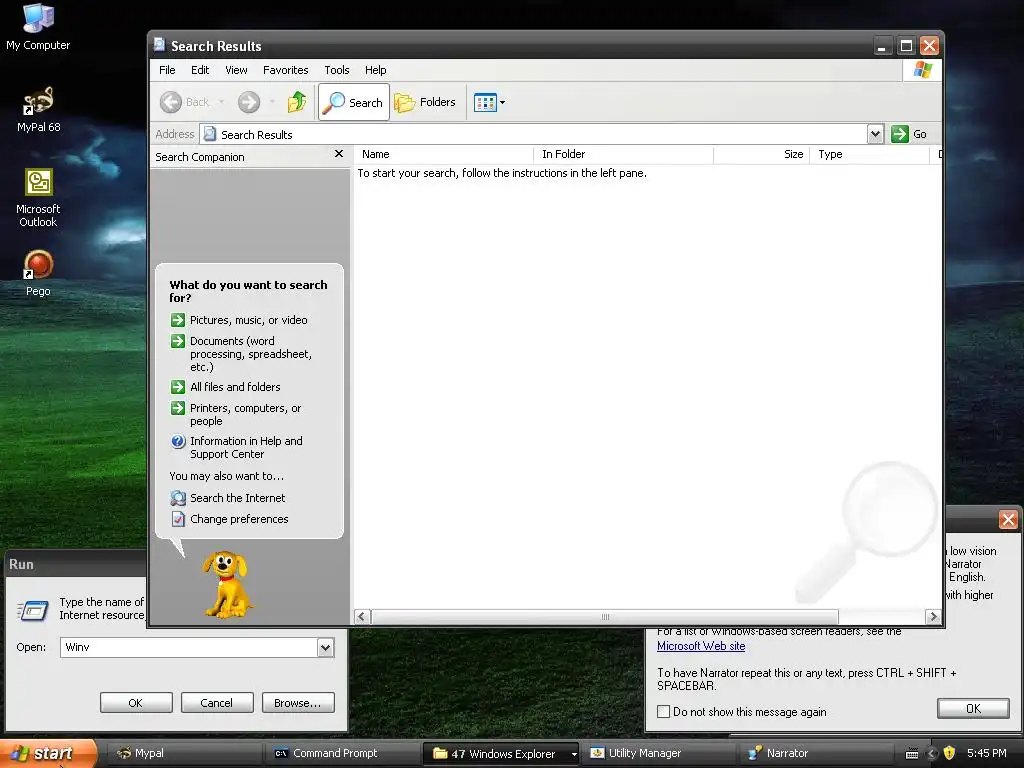
Task: Open the View menu
Action: 236,70
